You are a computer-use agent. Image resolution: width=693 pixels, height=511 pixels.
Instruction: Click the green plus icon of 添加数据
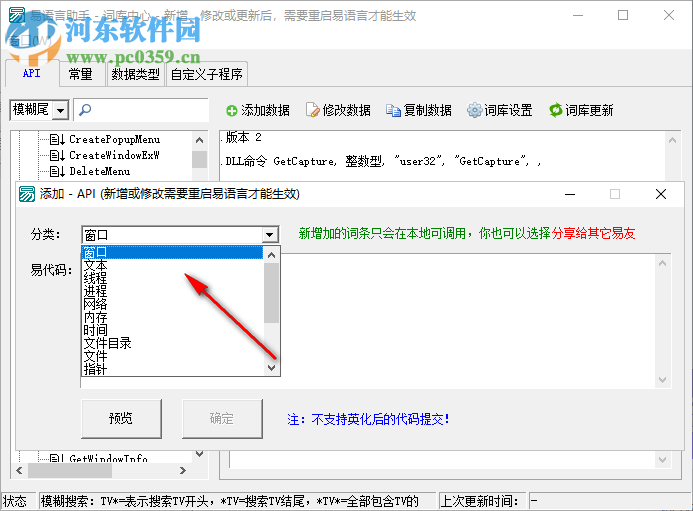click(x=232, y=111)
